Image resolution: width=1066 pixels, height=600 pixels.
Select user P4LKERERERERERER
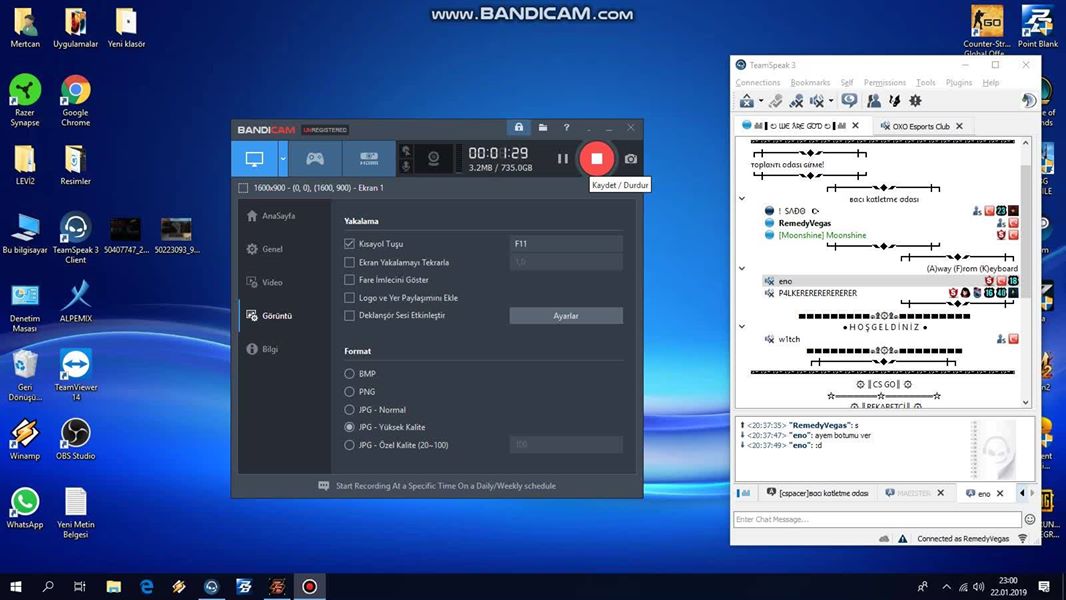(817, 293)
